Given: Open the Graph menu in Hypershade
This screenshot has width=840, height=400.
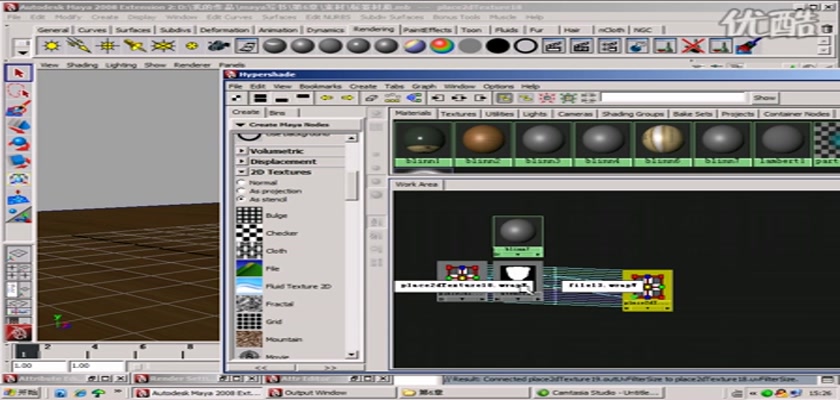Looking at the screenshot, I should coord(423,86).
